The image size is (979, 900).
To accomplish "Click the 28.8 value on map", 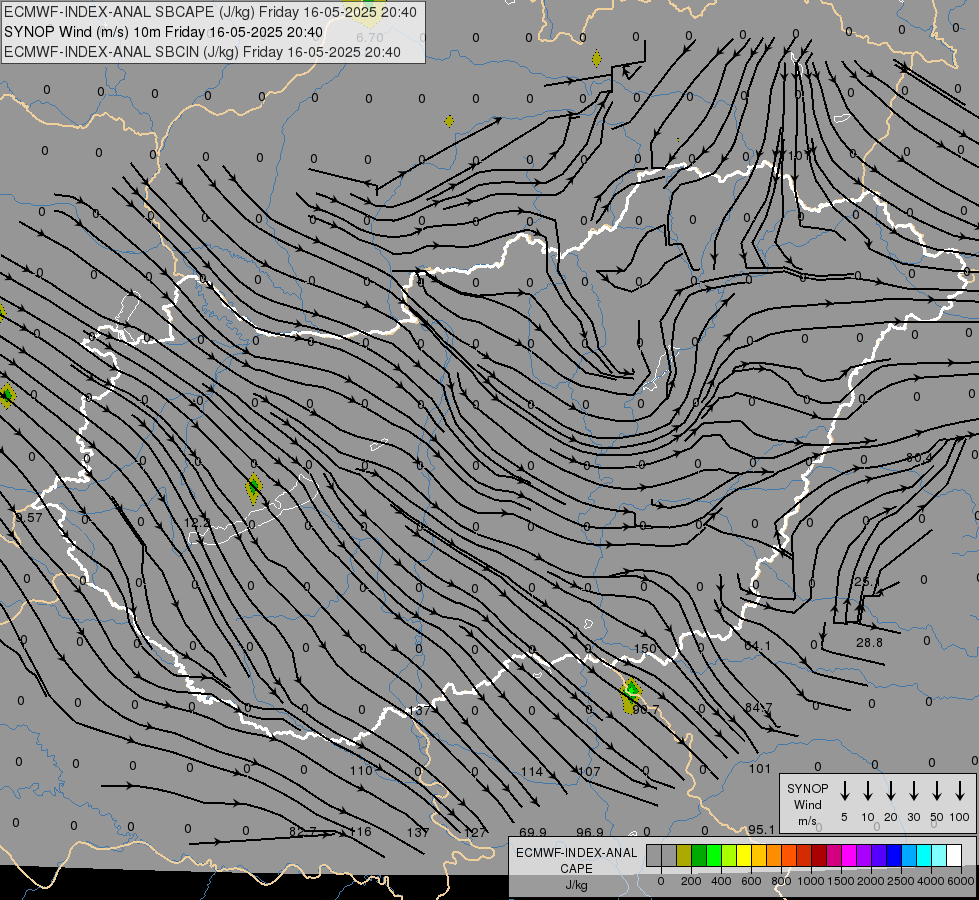I will click(x=869, y=642).
